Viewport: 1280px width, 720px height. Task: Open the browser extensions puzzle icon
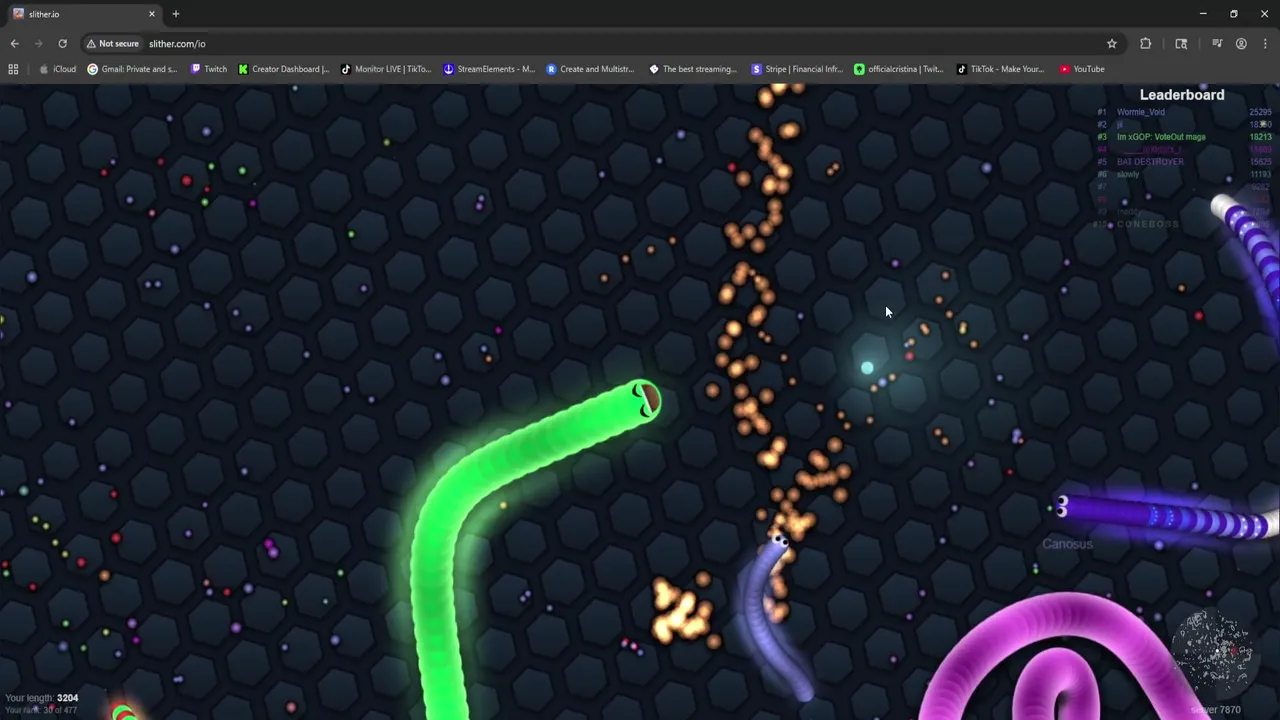(x=1146, y=43)
